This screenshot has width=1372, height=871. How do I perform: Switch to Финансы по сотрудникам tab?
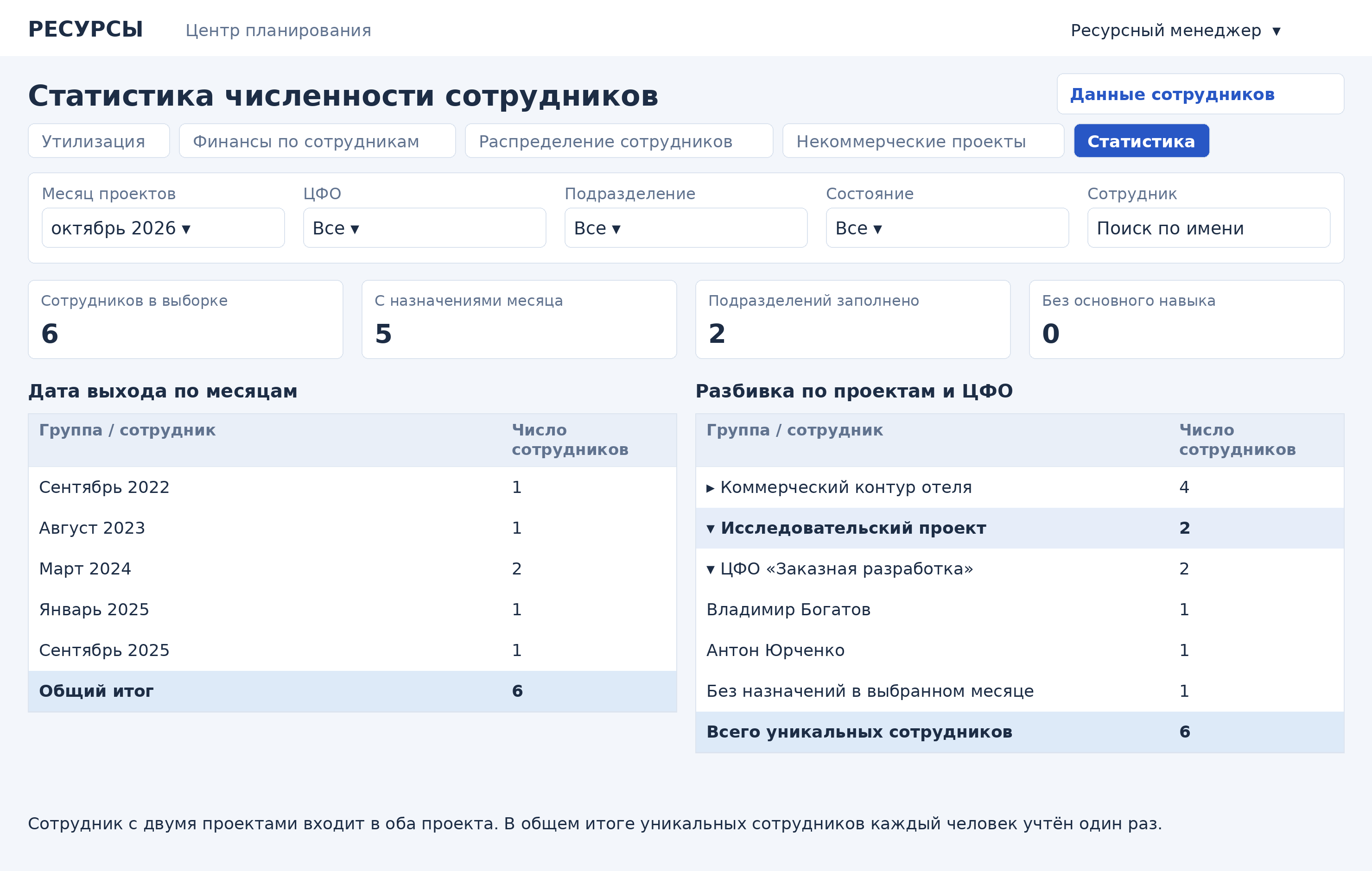pos(317,141)
